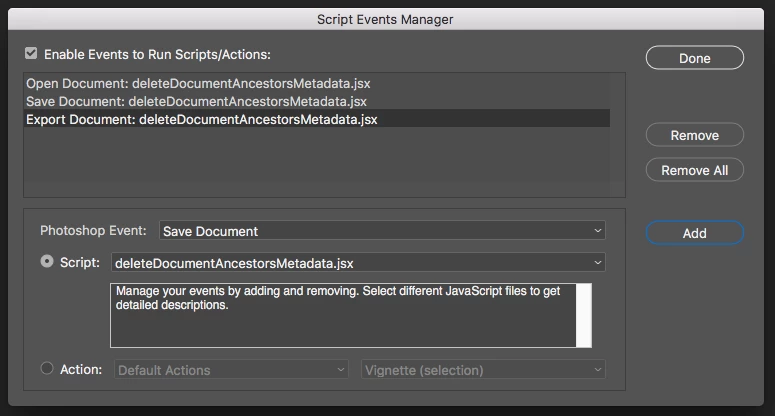Open the Default Actions set dropdown
This screenshot has width=775, height=416.
click(232, 370)
